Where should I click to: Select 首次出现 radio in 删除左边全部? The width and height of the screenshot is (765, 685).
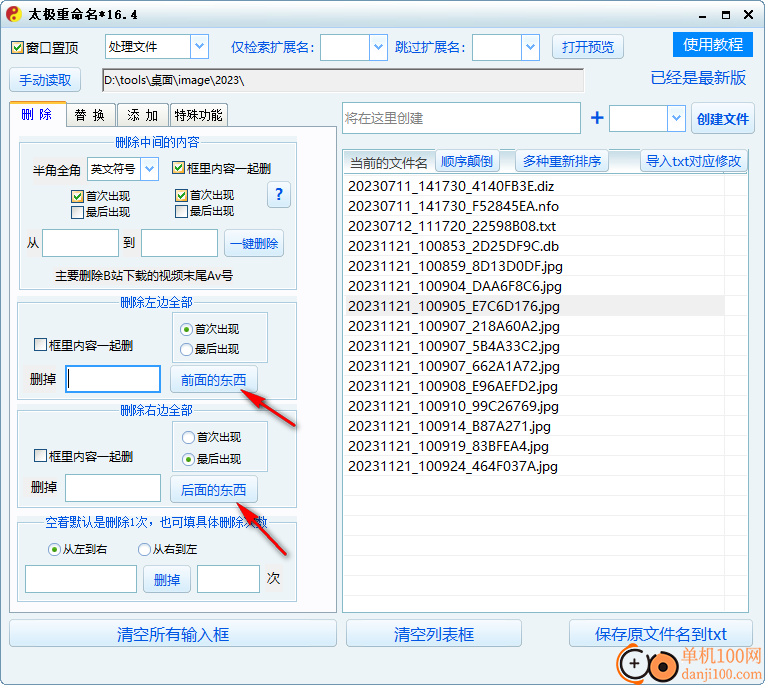tap(186, 329)
